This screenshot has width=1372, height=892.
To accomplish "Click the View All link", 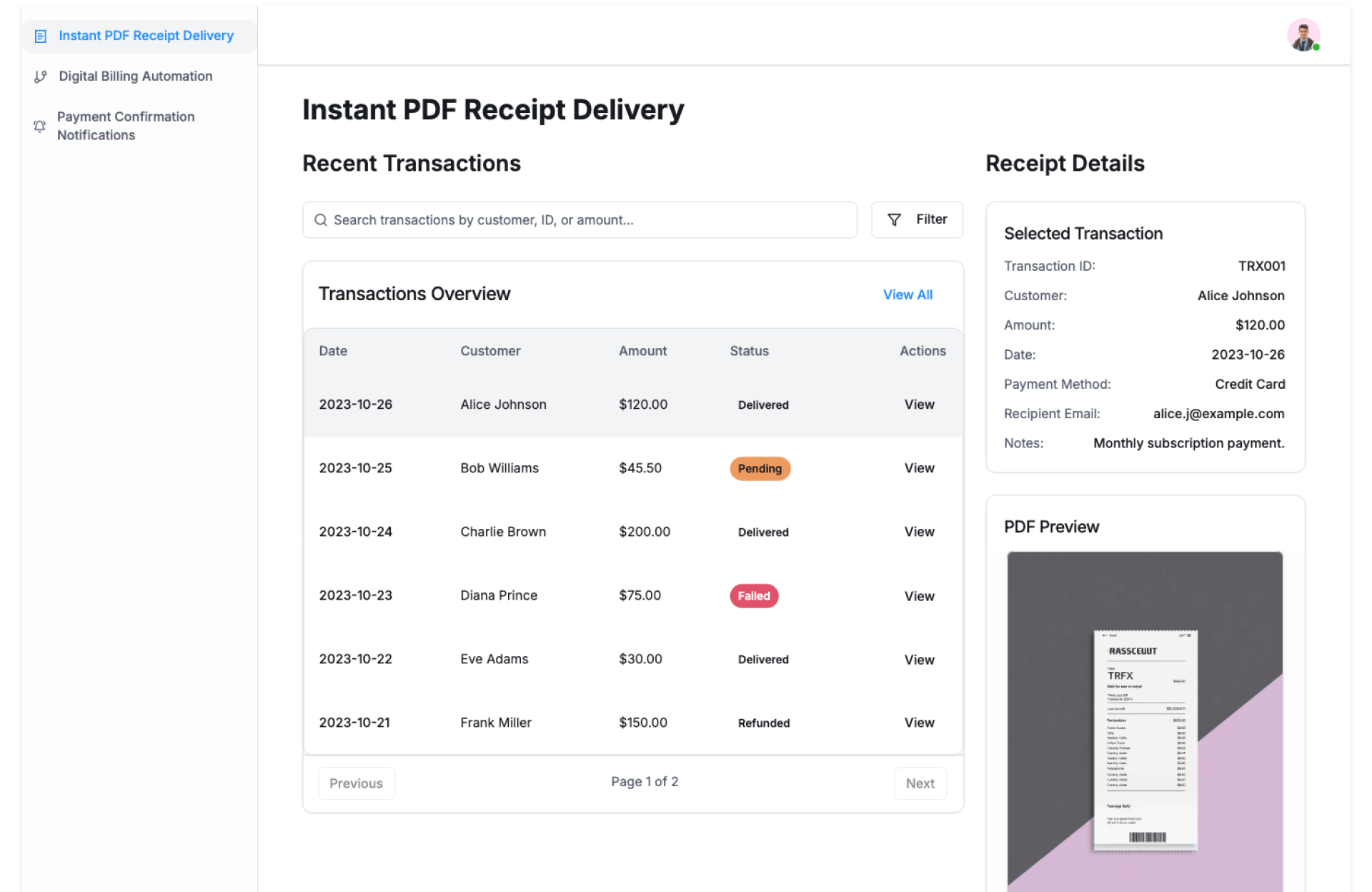I will coord(908,294).
